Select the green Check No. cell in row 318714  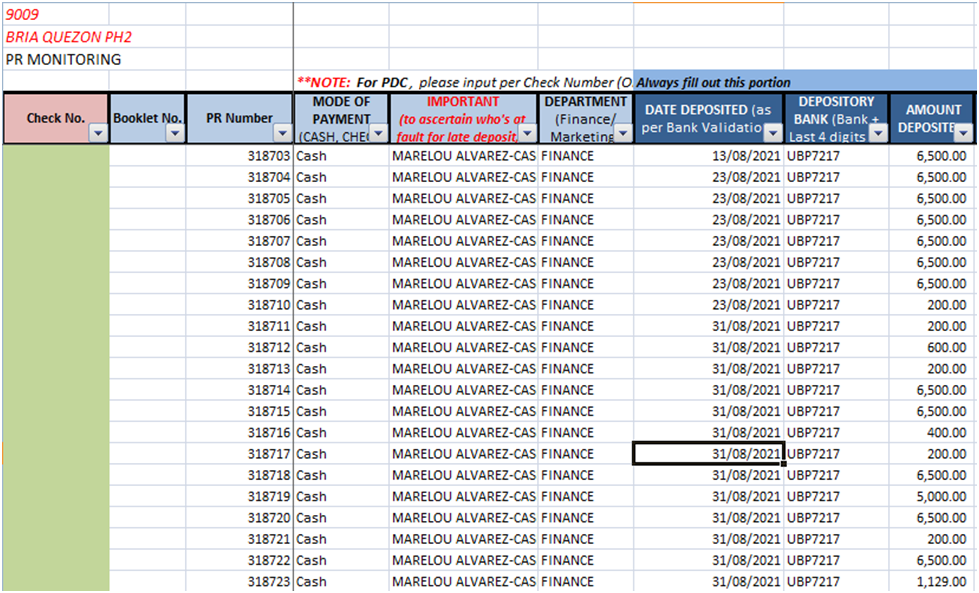pos(56,390)
